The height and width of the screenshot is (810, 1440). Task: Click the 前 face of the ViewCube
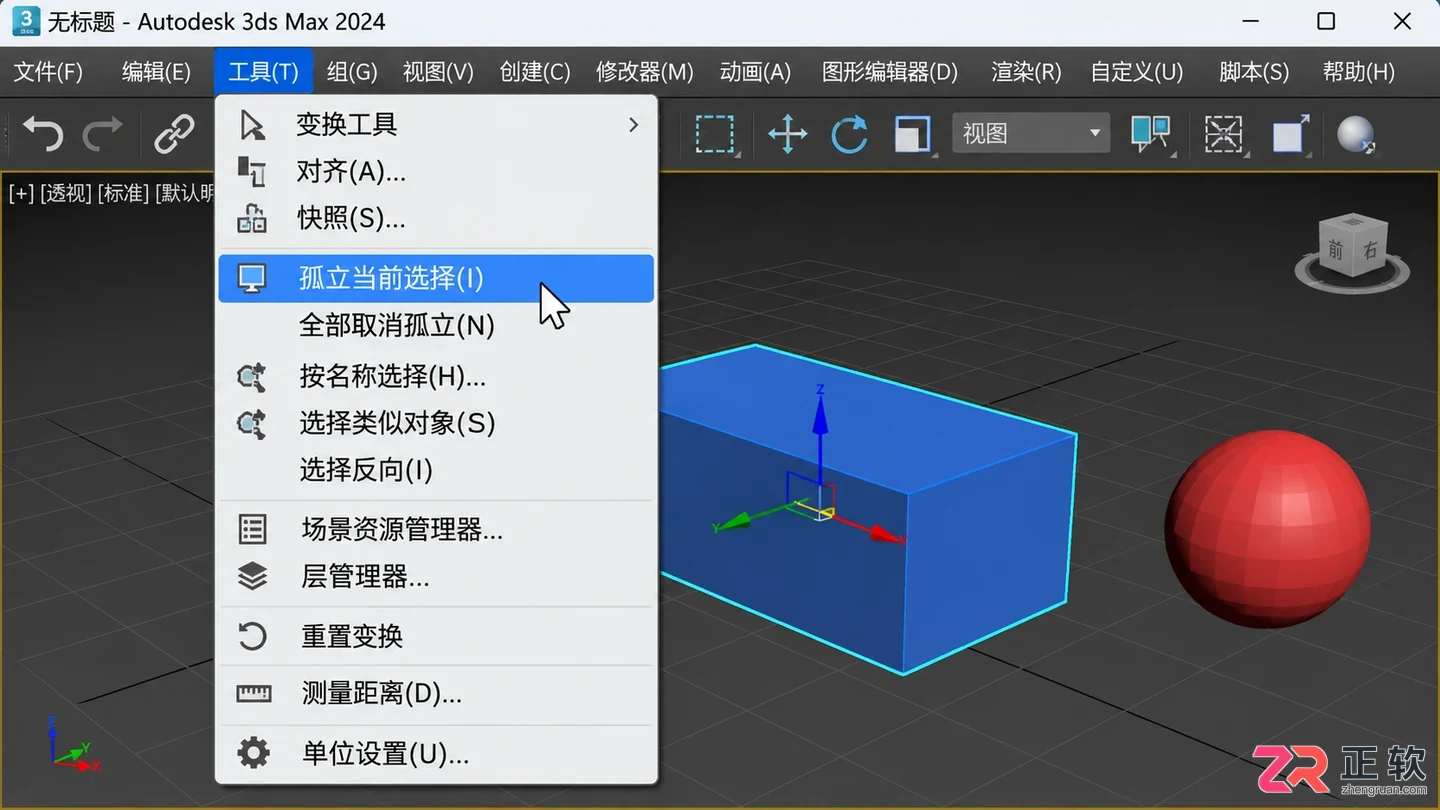1336,250
